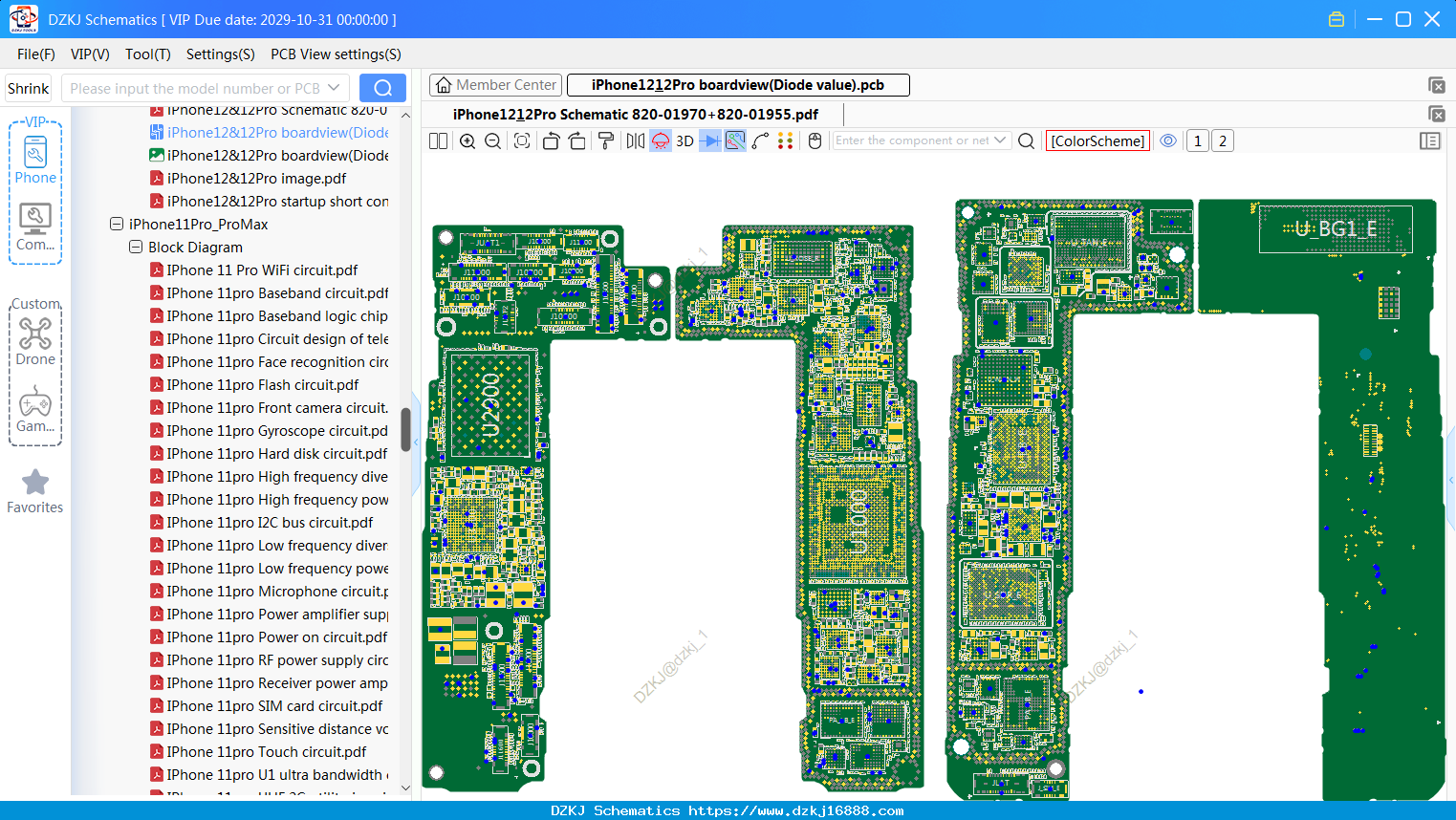Collapse the Block Diagram folder
The image size is (1456, 820).
click(136, 248)
